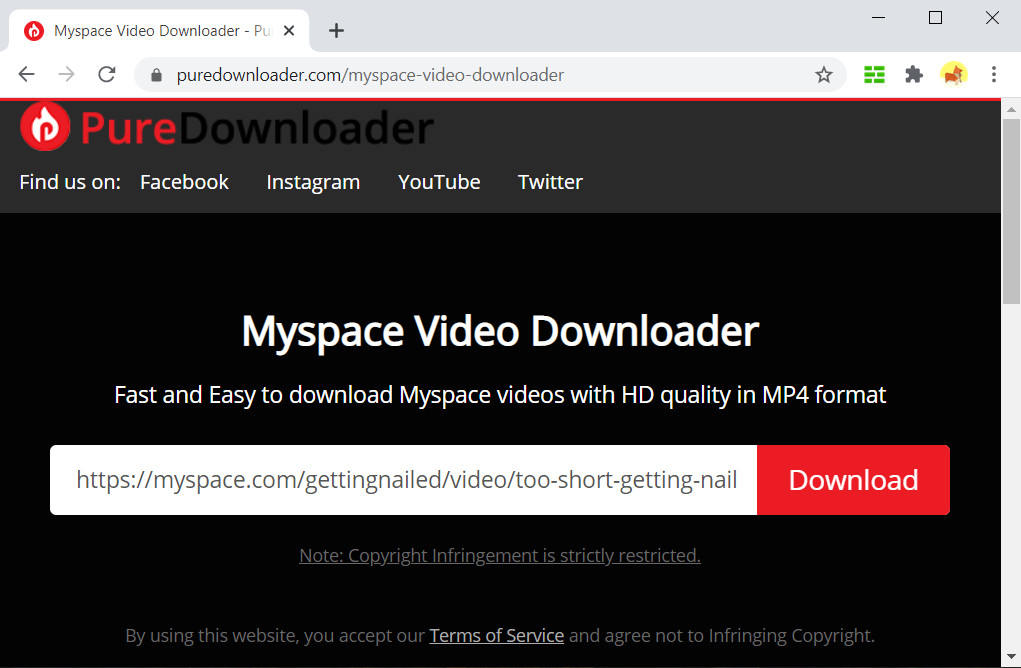Minimize the browser window
1021x668 pixels.
coord(878,18)
